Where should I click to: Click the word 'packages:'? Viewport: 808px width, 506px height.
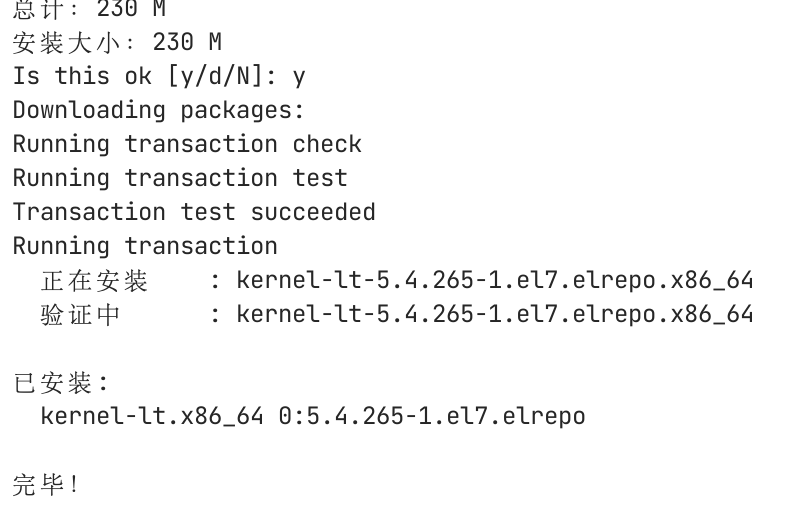coord(242,110)
